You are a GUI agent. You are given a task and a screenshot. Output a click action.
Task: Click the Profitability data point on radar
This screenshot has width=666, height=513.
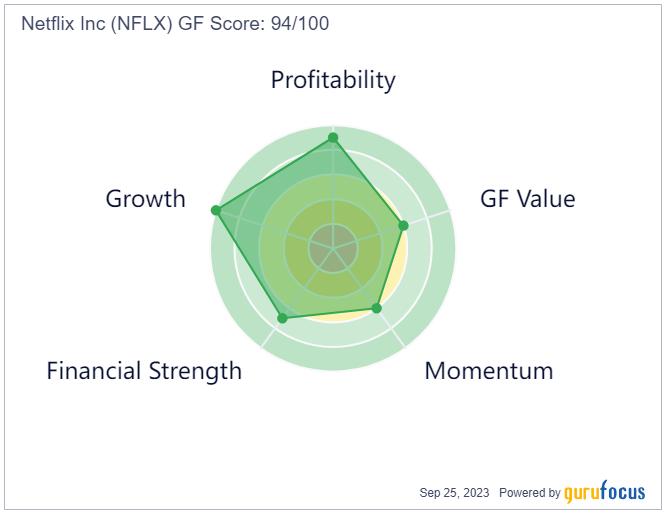[333, 138]
